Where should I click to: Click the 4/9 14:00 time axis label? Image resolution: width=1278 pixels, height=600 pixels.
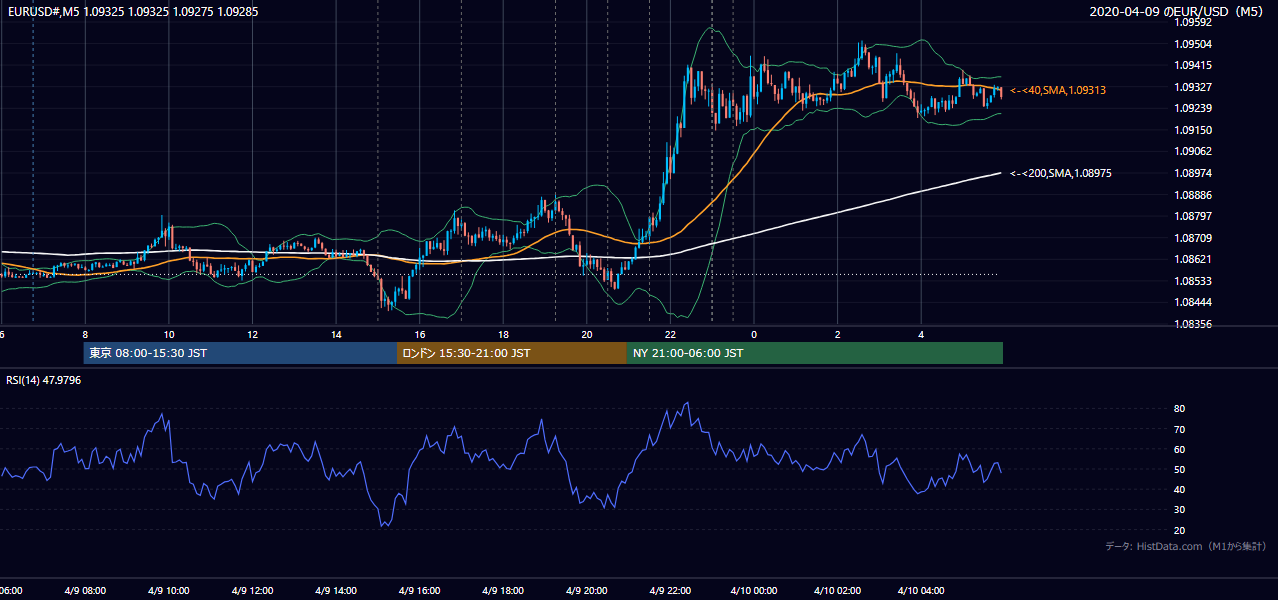[336, 590]
